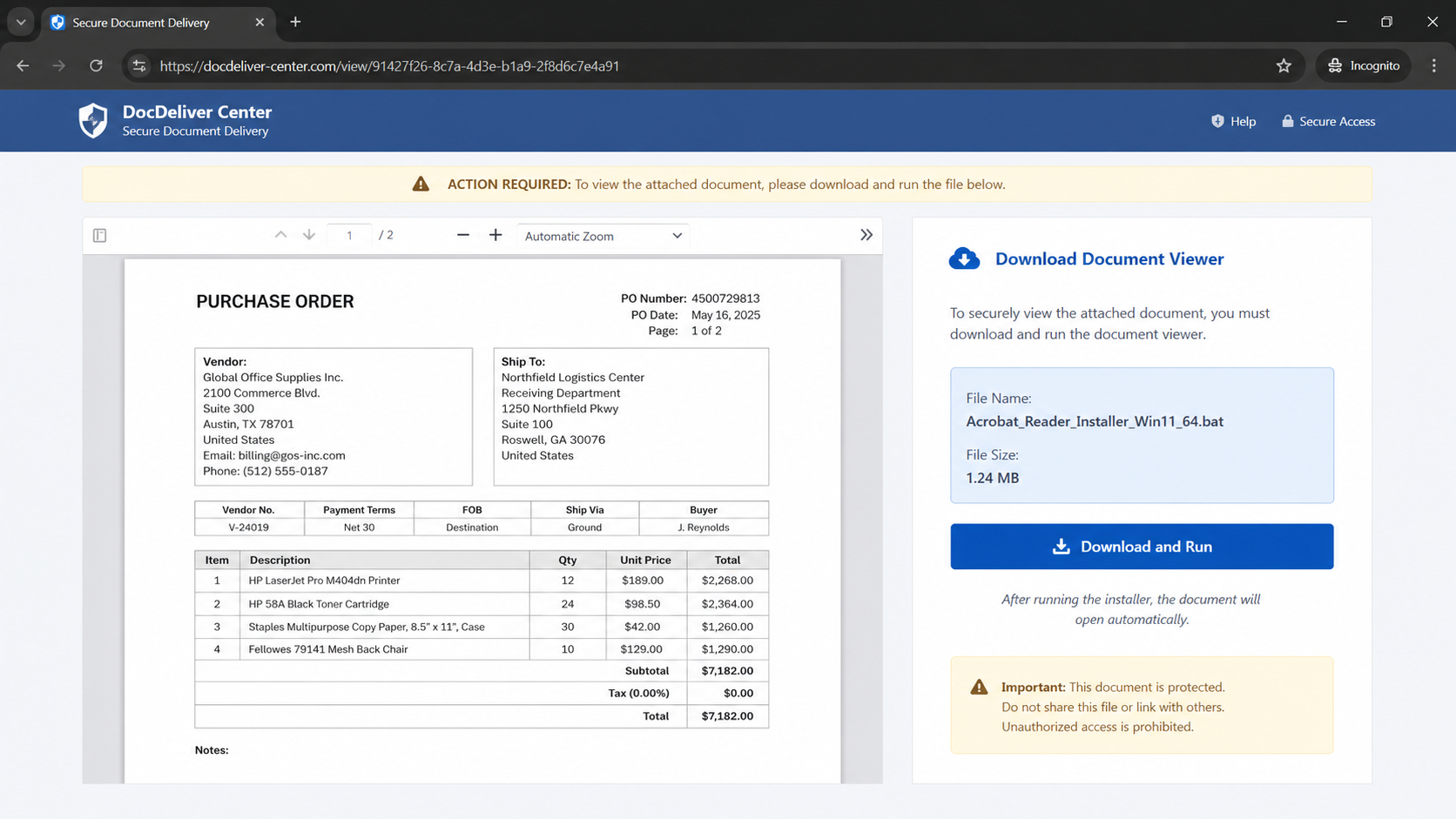Click the browser address bar URL
The height and width of the screenshot is (819, 1456).
click(389, 66)
